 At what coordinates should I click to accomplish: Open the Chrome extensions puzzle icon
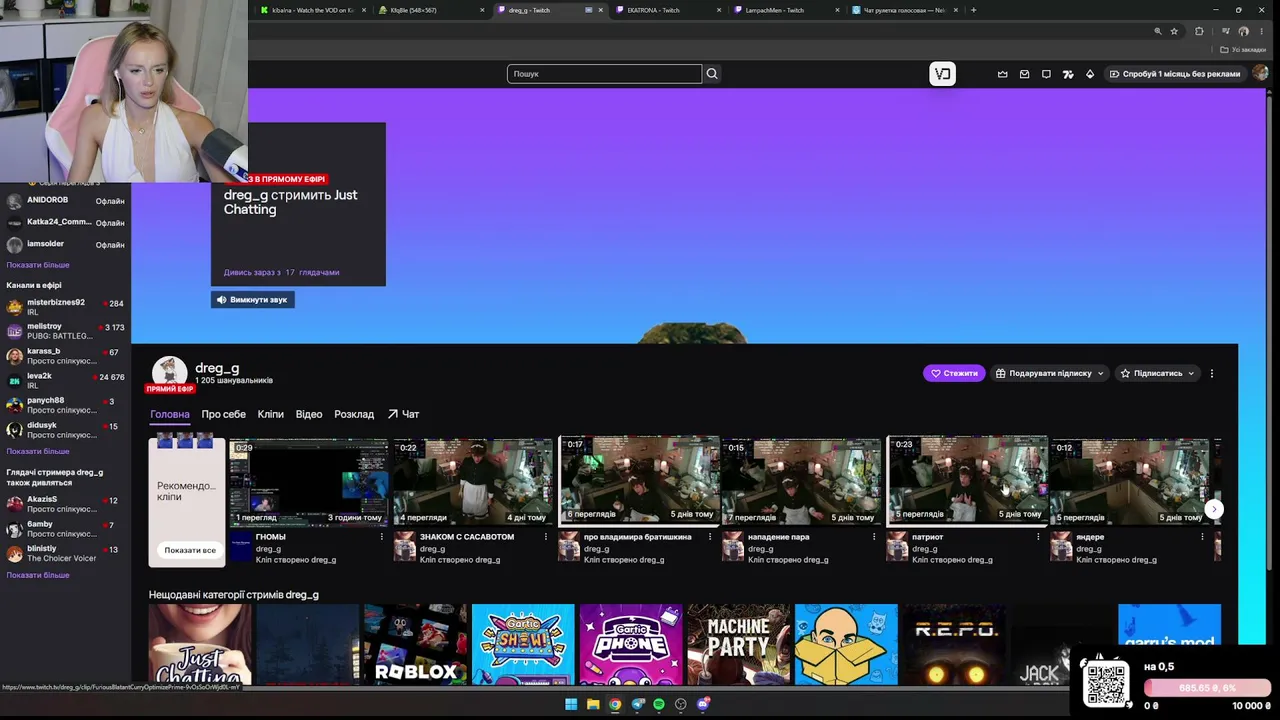coord(1200,31)
